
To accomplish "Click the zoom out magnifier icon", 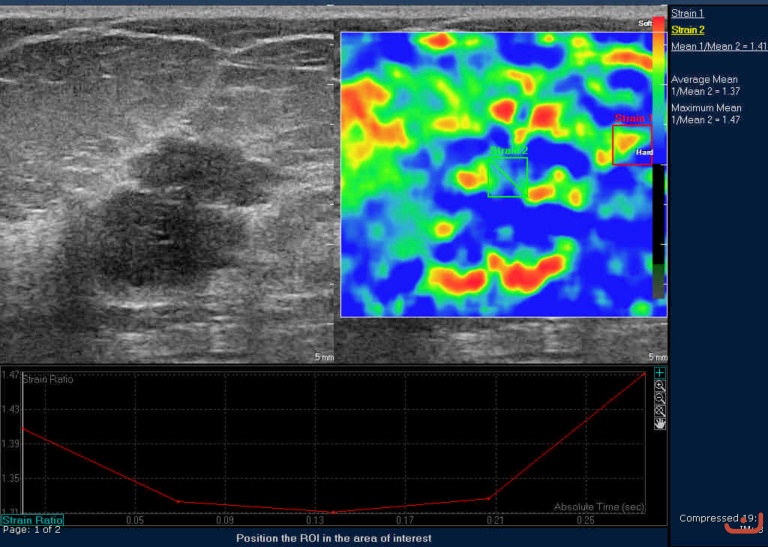I will coord(659,398).
